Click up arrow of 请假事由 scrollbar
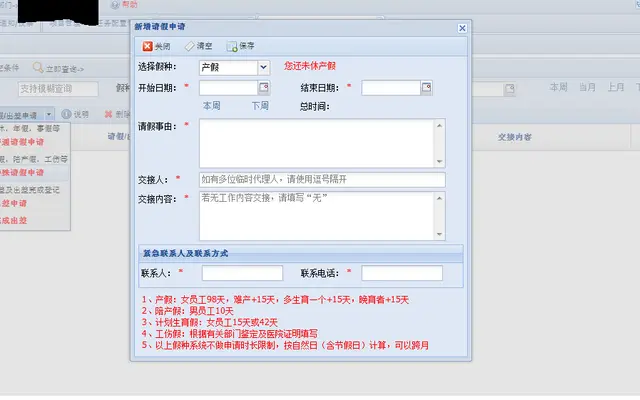640x400 pixels. [x=439, y=125]
